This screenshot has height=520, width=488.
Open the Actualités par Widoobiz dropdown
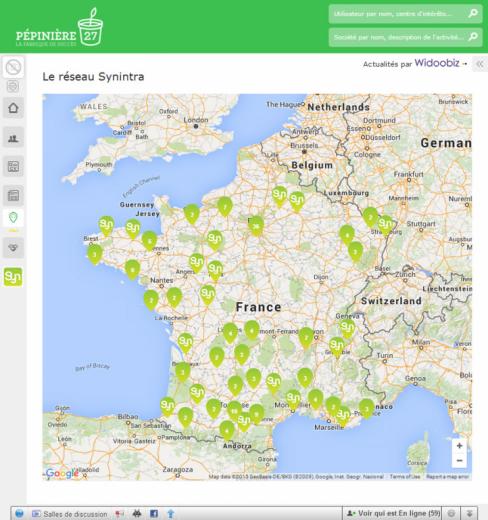(415, 63)
